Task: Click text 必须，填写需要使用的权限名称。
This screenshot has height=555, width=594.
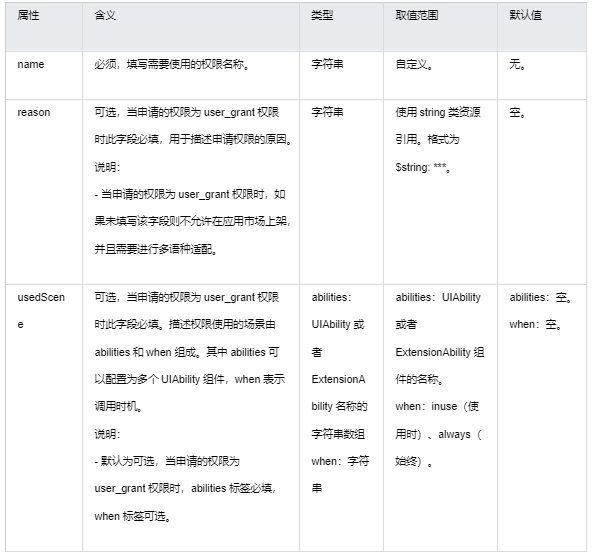Action: point(172,64)
